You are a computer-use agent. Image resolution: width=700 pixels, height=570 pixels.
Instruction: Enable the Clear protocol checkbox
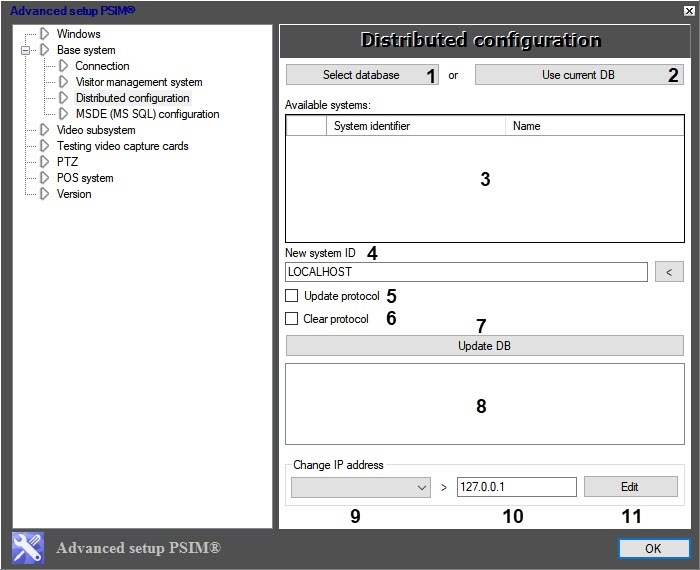tap(292, 319)
